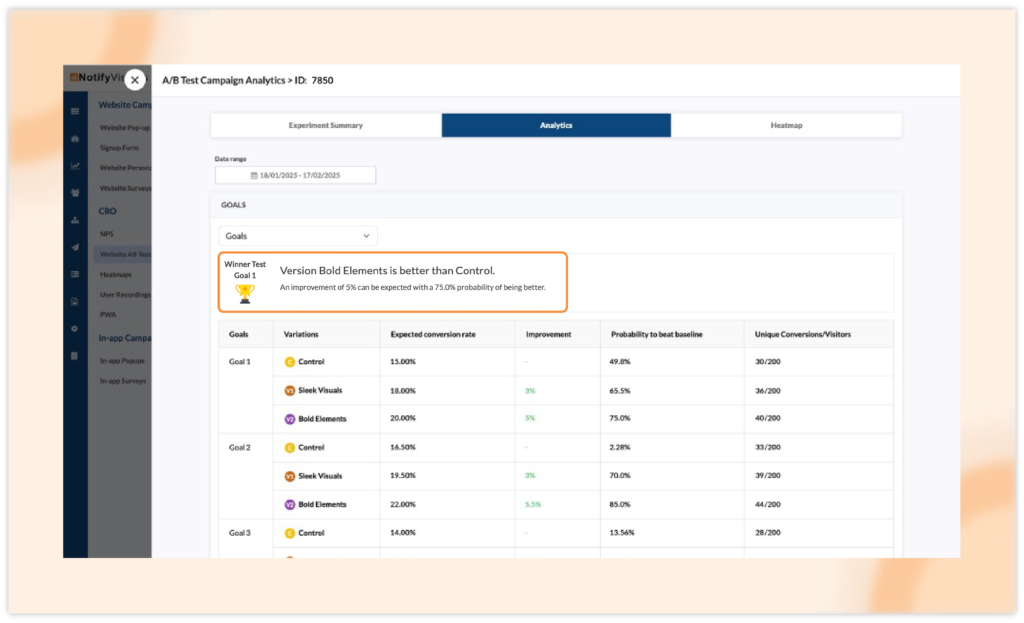This screenshot has height=623, width=1024.
Task: Open In-app Popups in the sidebar menu
Action: [x=122, y=360]
